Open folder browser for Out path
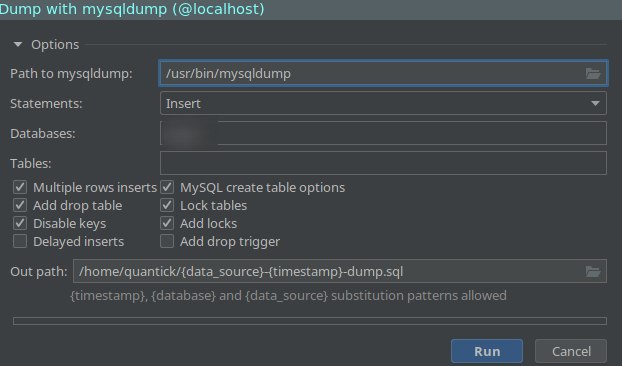 [x=593, y=272]
